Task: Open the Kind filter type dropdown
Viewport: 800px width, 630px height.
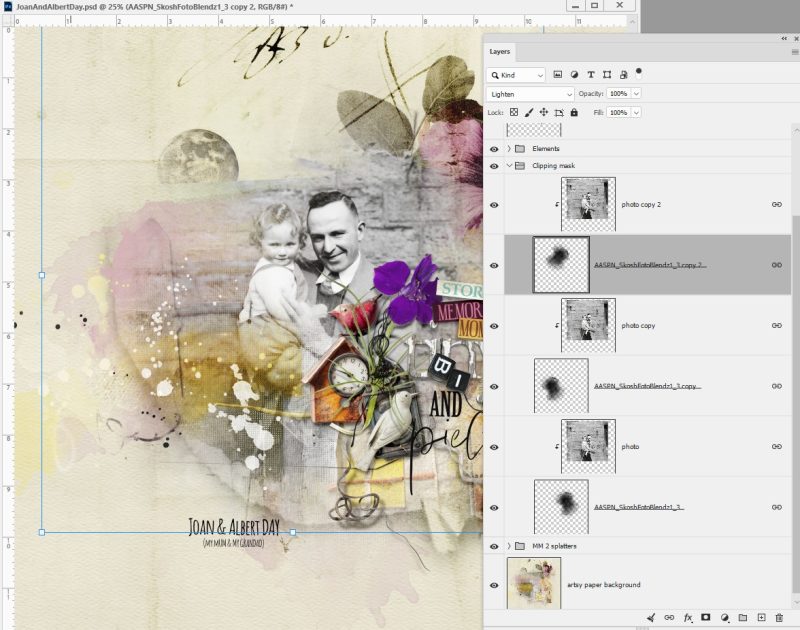Action: point(516,75)
